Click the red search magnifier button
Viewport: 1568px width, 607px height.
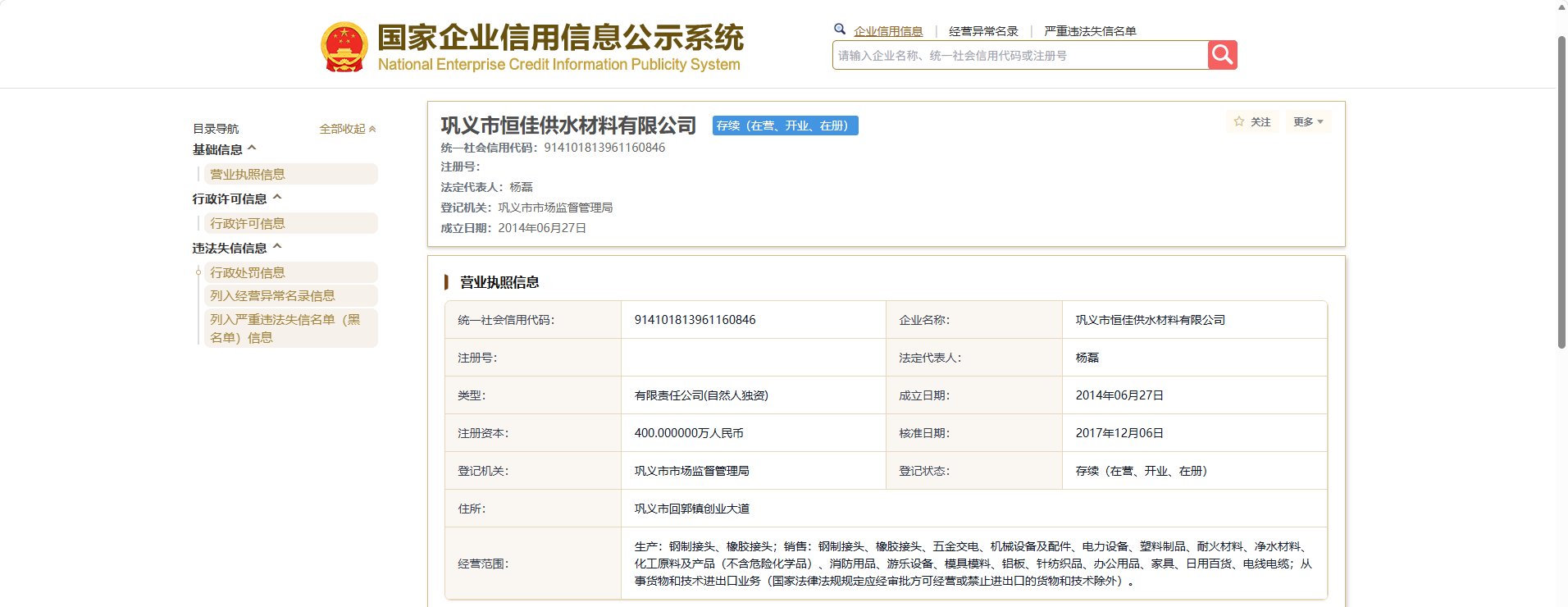click(1222, 55)
